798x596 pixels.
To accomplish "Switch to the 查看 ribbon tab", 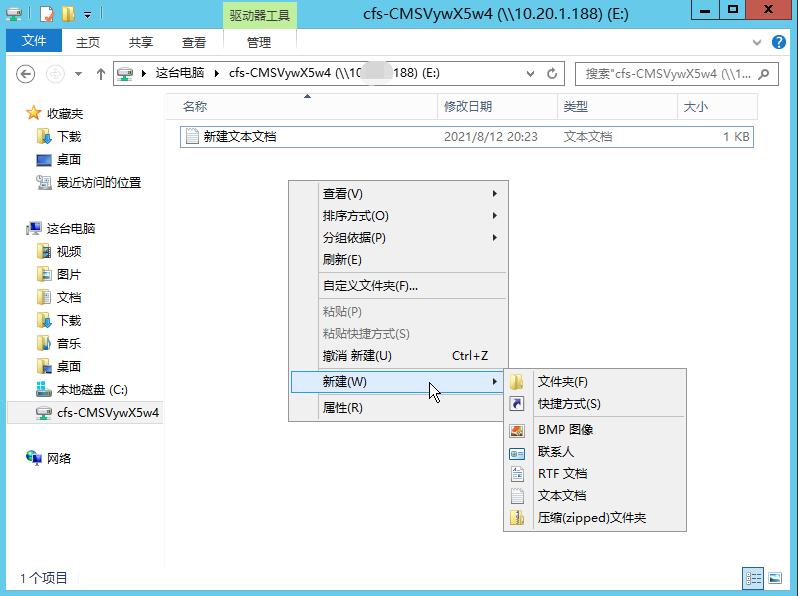I will 193,42.
